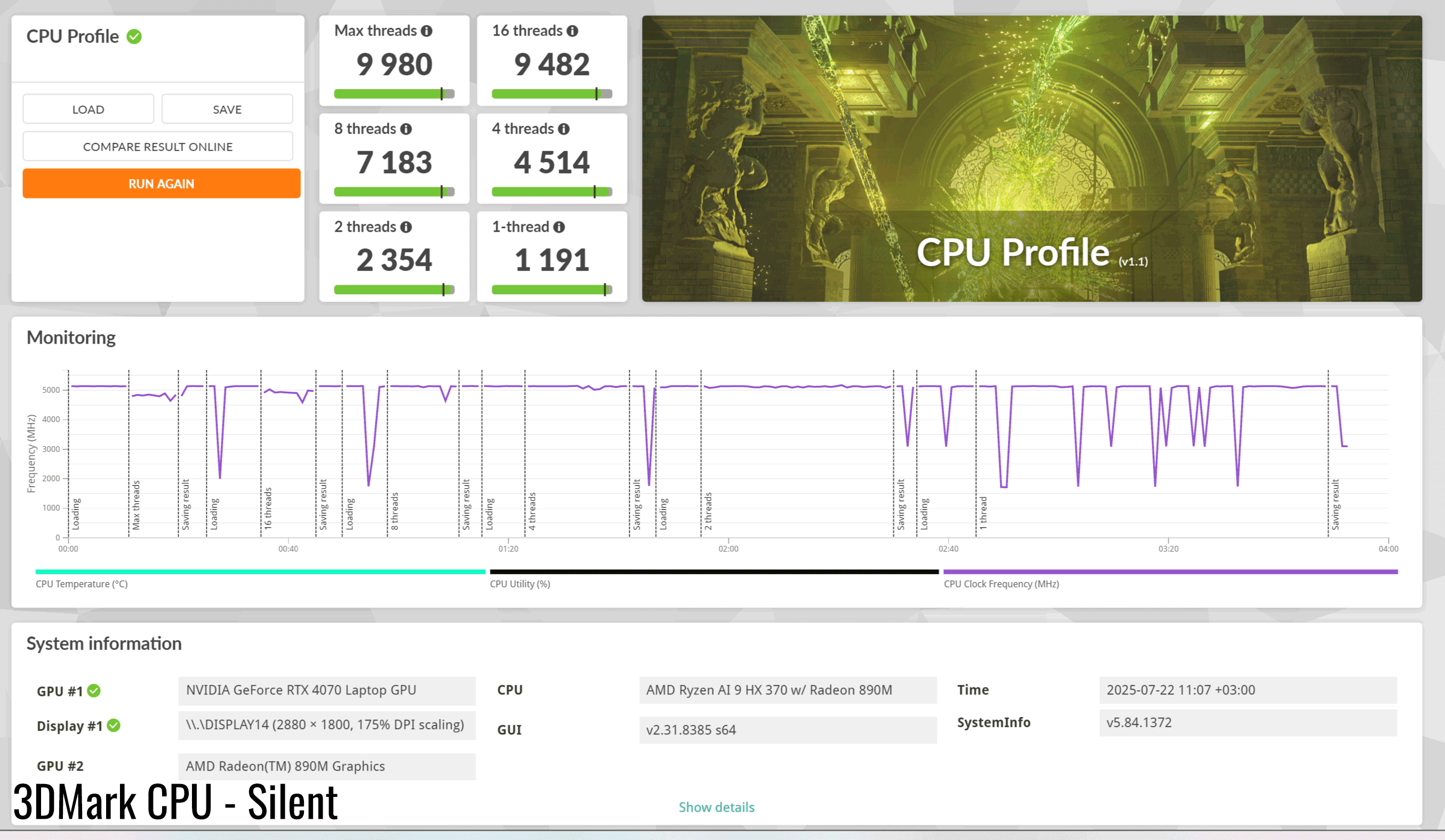Click the 2 threads score bar
Screen dimensions: 1445x840
(x=395, y=289)
